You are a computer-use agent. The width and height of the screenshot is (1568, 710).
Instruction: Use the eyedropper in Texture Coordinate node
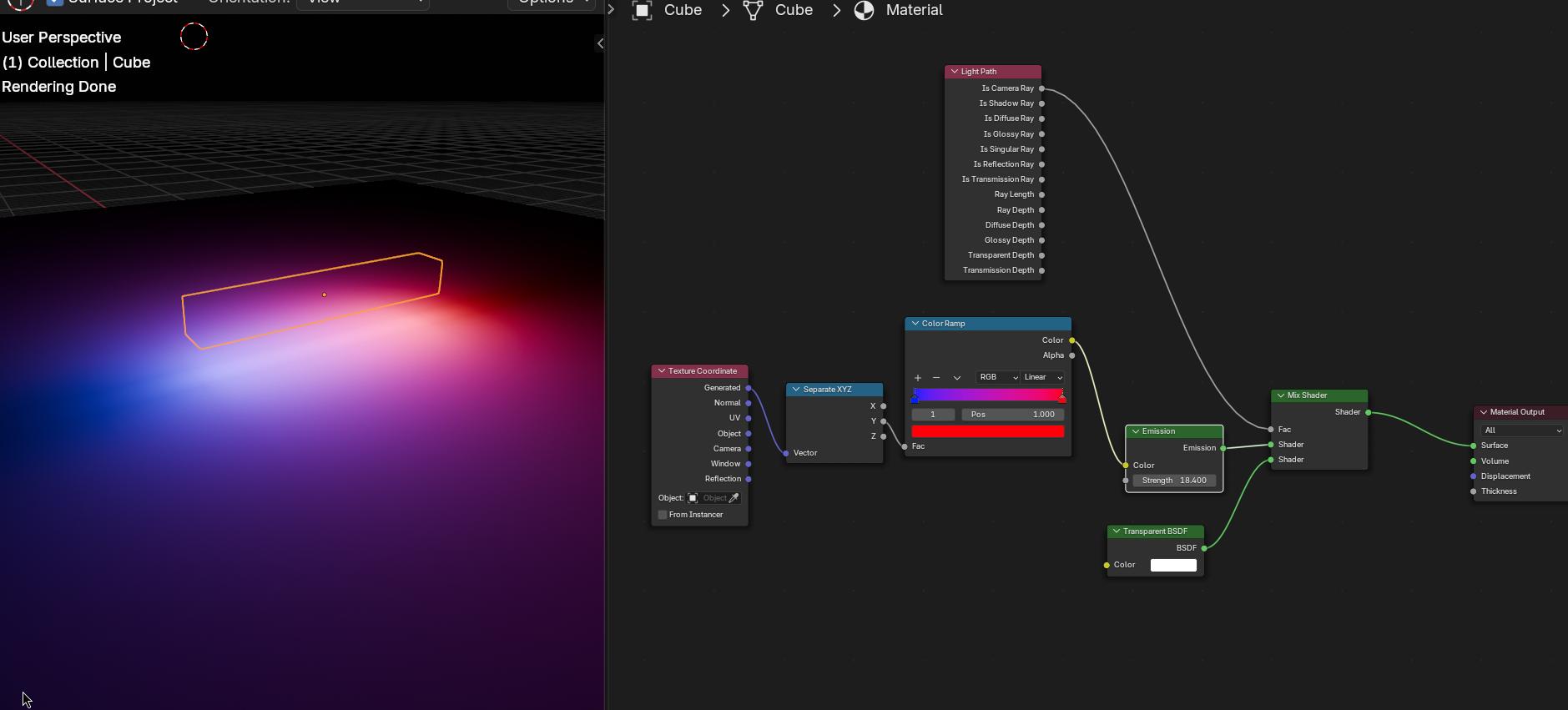[734, 498]
